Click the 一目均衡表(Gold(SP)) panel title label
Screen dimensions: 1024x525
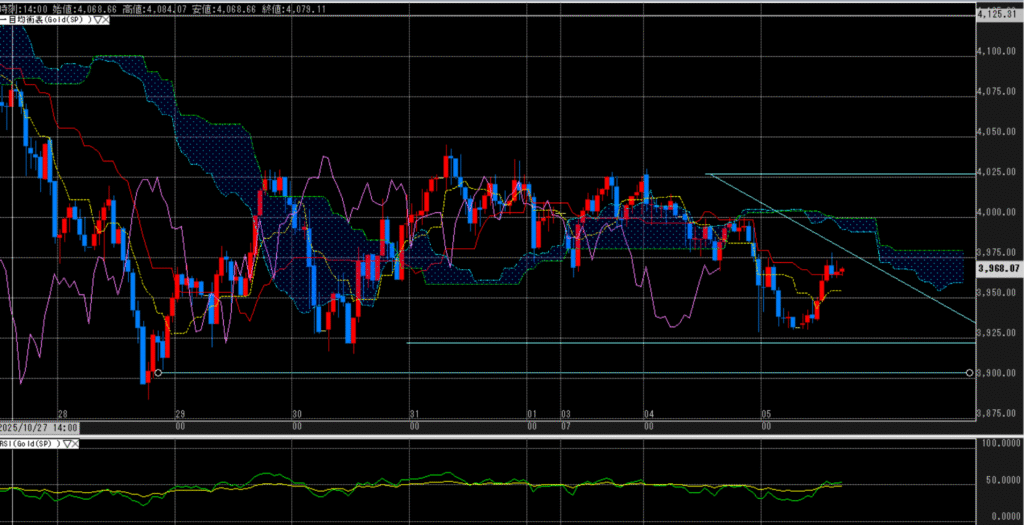coord(47,20)
